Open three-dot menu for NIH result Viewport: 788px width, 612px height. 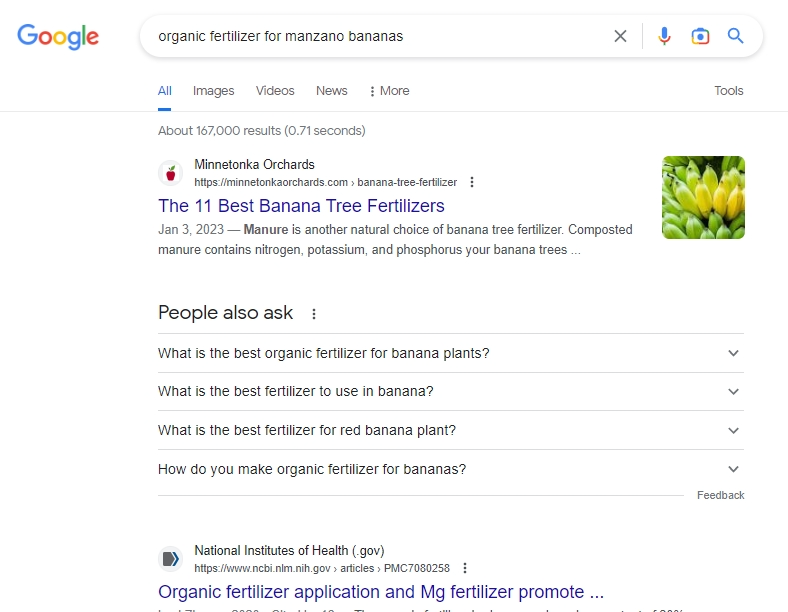click(465, 568)
